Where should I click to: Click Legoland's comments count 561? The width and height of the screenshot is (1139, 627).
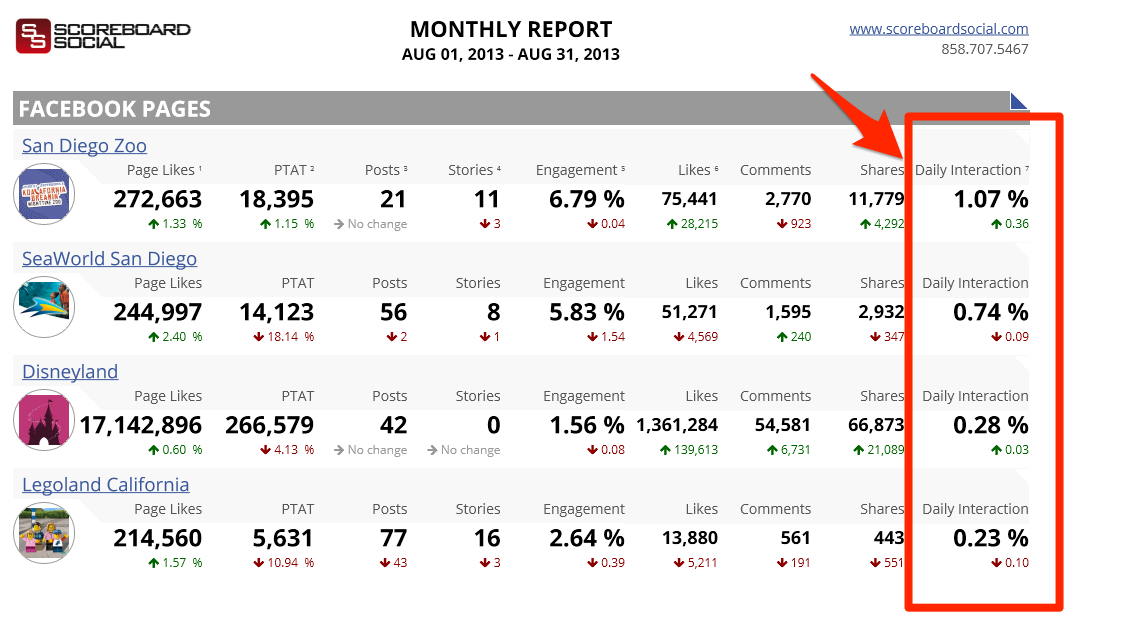tap(795, 538)
